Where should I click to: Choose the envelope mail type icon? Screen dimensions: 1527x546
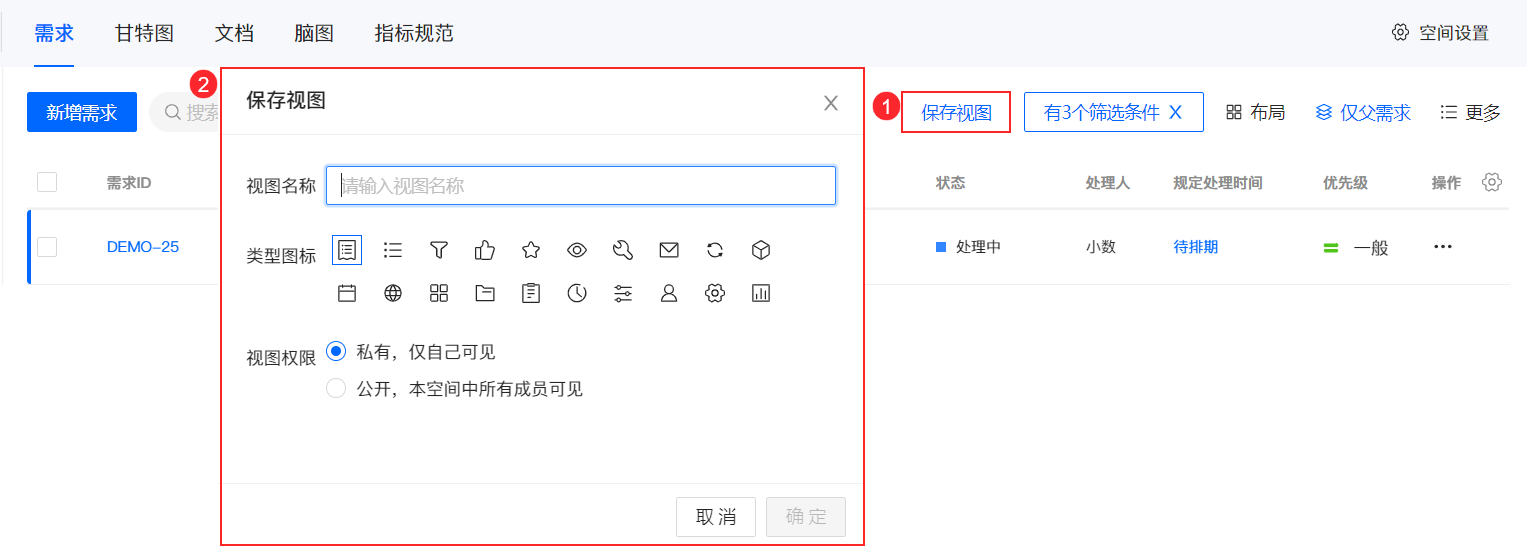(669, 250)
